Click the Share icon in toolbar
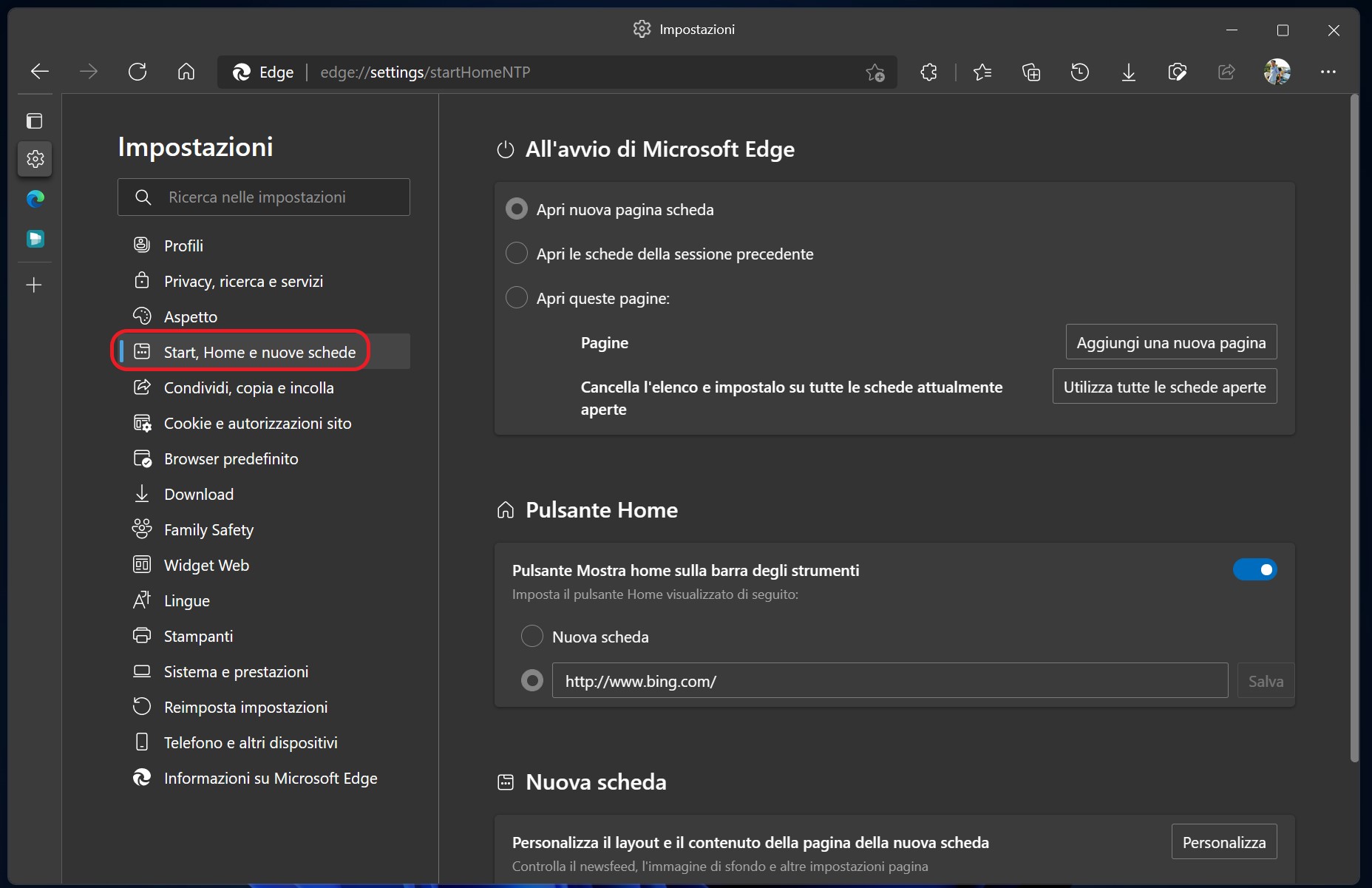The width and height of the screenshot is (1372, 888). pyautogui.click(x=1226, y=72)
